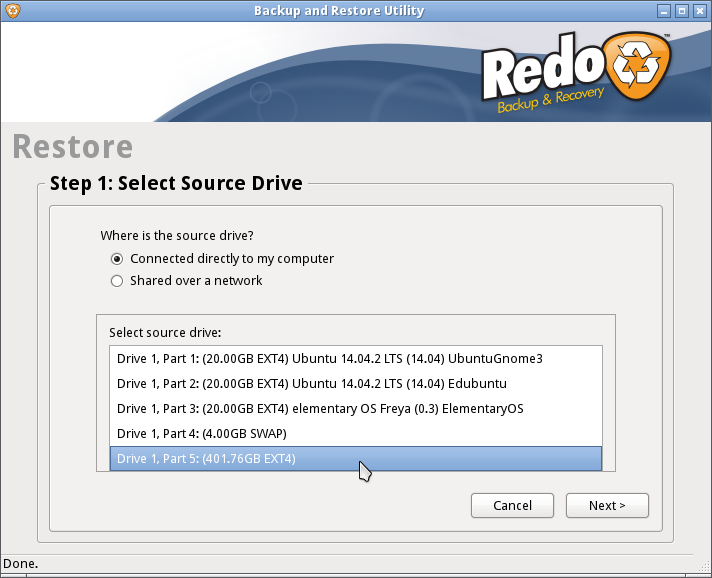Screen dimensions: 712x578
Task: Click Next to continue the restore
Action: [607, 506]
